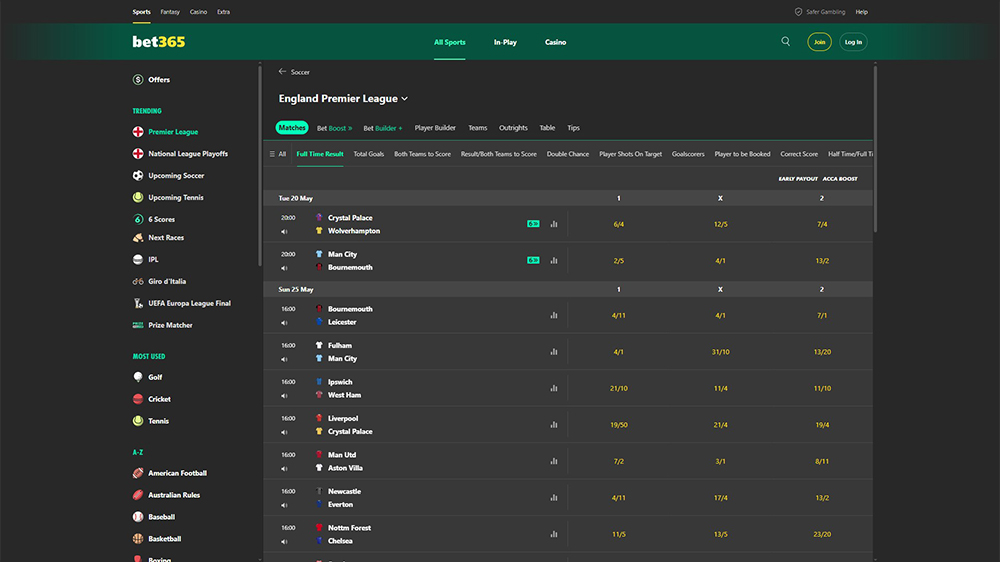Image resolution: width=1000 pixels, height=562 pixels.
Task: Toggle audio alert for Man Utd v Aston Villa
Action: 284,468
